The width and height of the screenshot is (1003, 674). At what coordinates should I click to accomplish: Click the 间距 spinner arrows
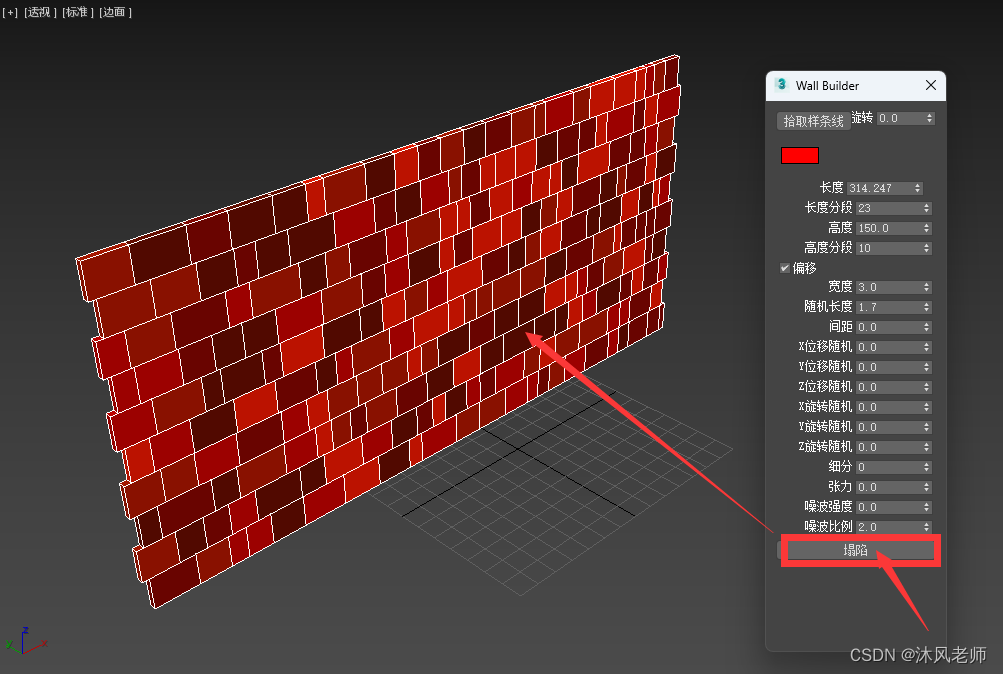point(927,327)
